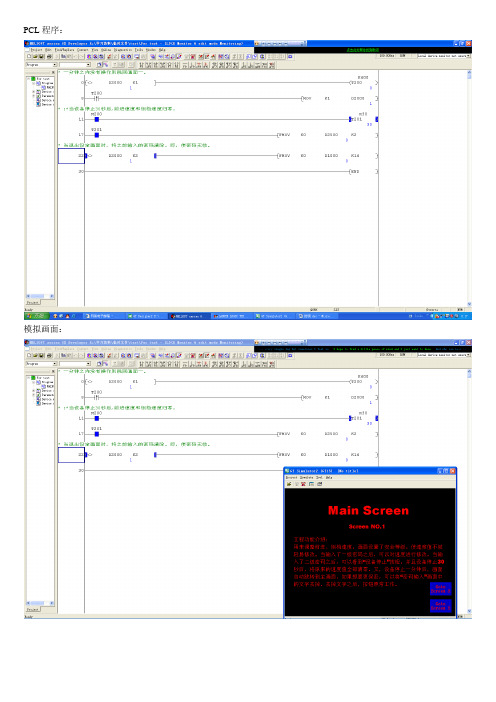Open the Project menu in GT Simulator window
Viewport: 496px width, 702px height.
pos(291,478)
